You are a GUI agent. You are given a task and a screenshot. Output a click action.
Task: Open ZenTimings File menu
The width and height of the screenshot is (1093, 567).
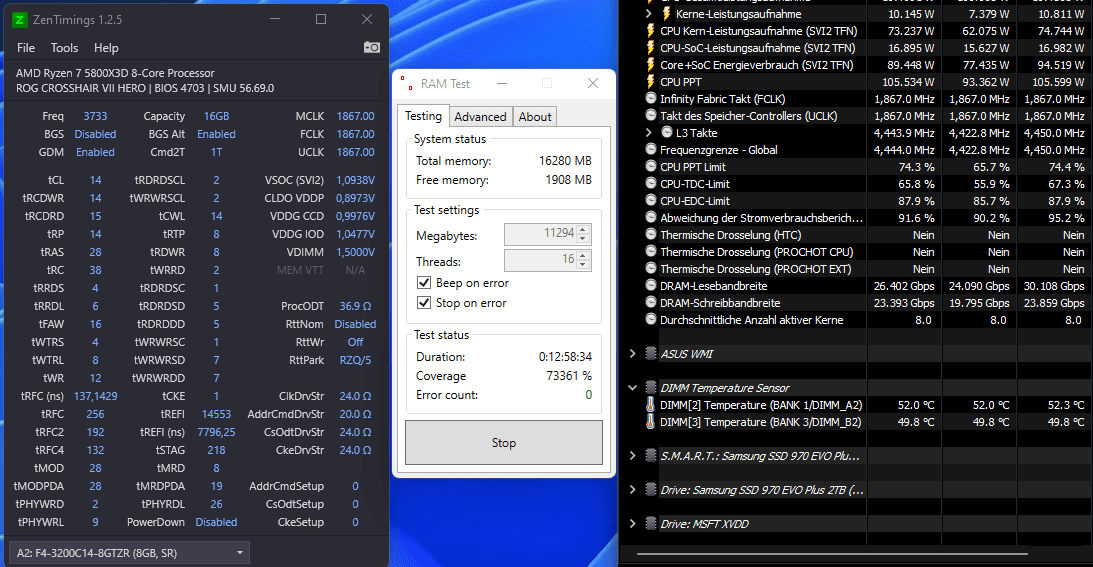[26, 47]
